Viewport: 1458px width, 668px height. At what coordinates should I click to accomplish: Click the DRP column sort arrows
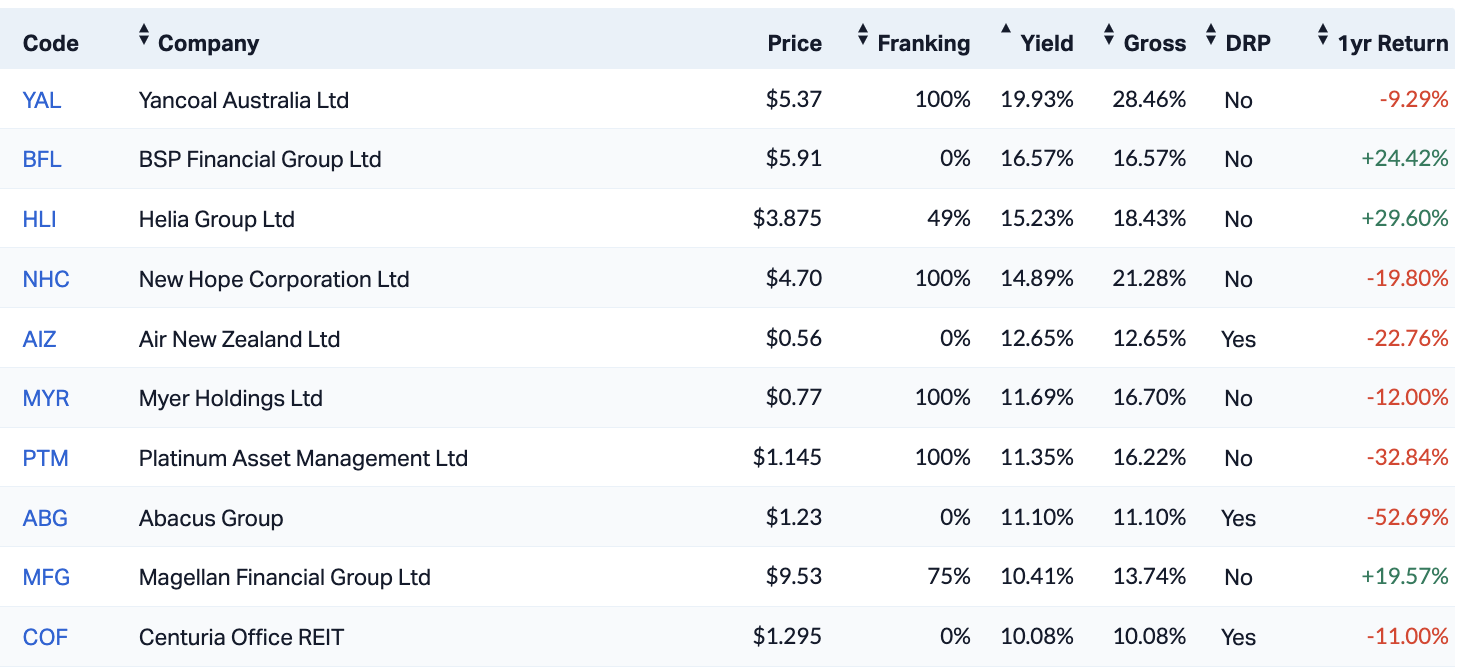point(1211,37)
